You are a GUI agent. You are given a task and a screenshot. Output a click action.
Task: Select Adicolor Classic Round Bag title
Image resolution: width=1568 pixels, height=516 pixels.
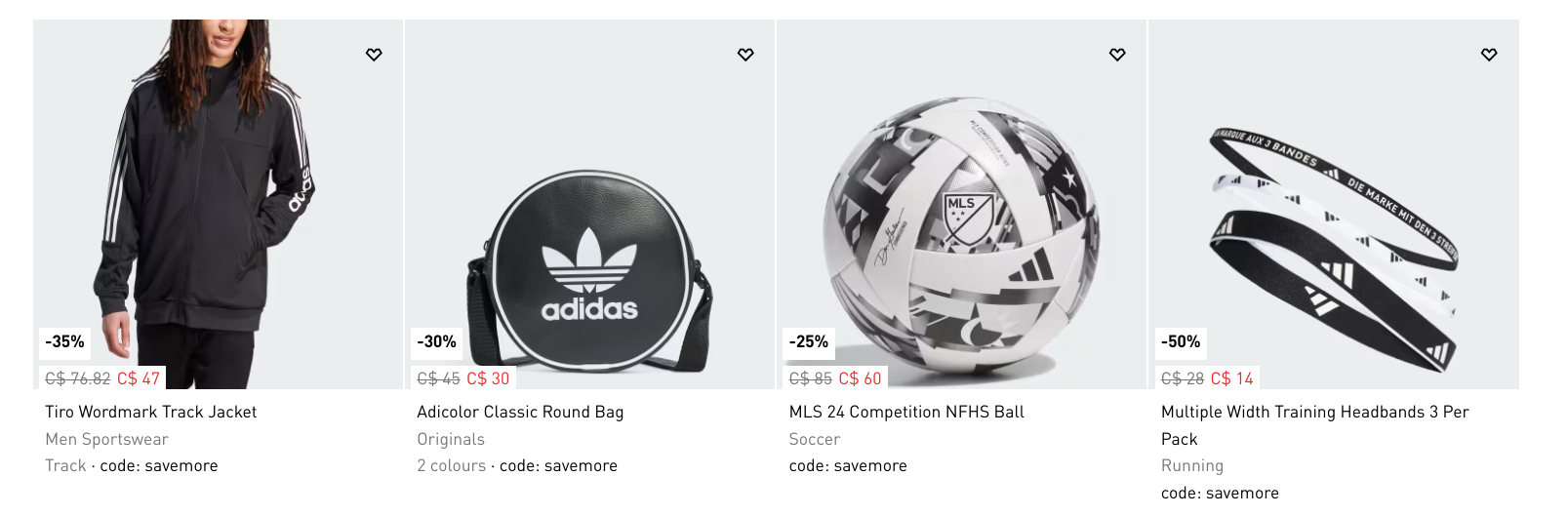(x=520, y=412)
